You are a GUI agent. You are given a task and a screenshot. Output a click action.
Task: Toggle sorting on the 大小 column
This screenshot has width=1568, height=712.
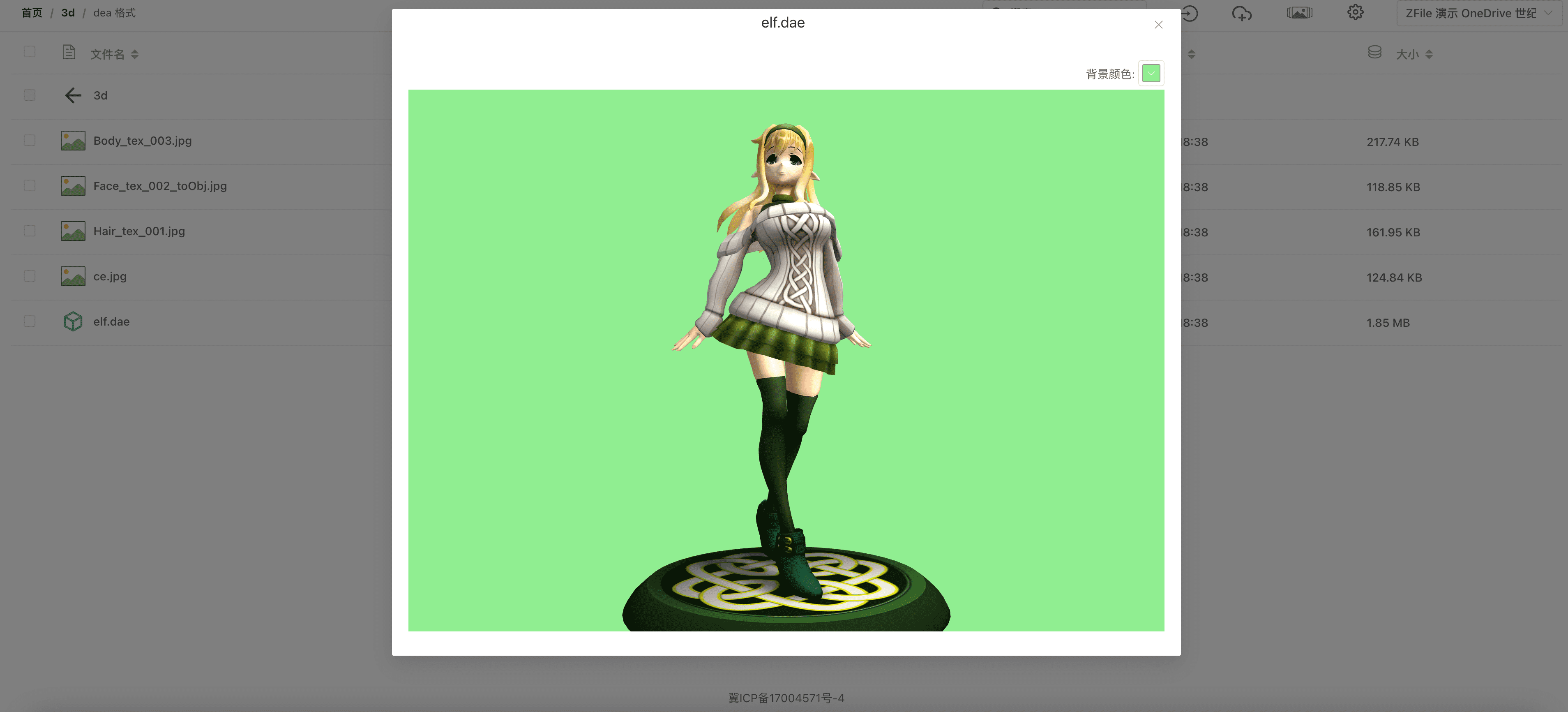point(1429,54)
